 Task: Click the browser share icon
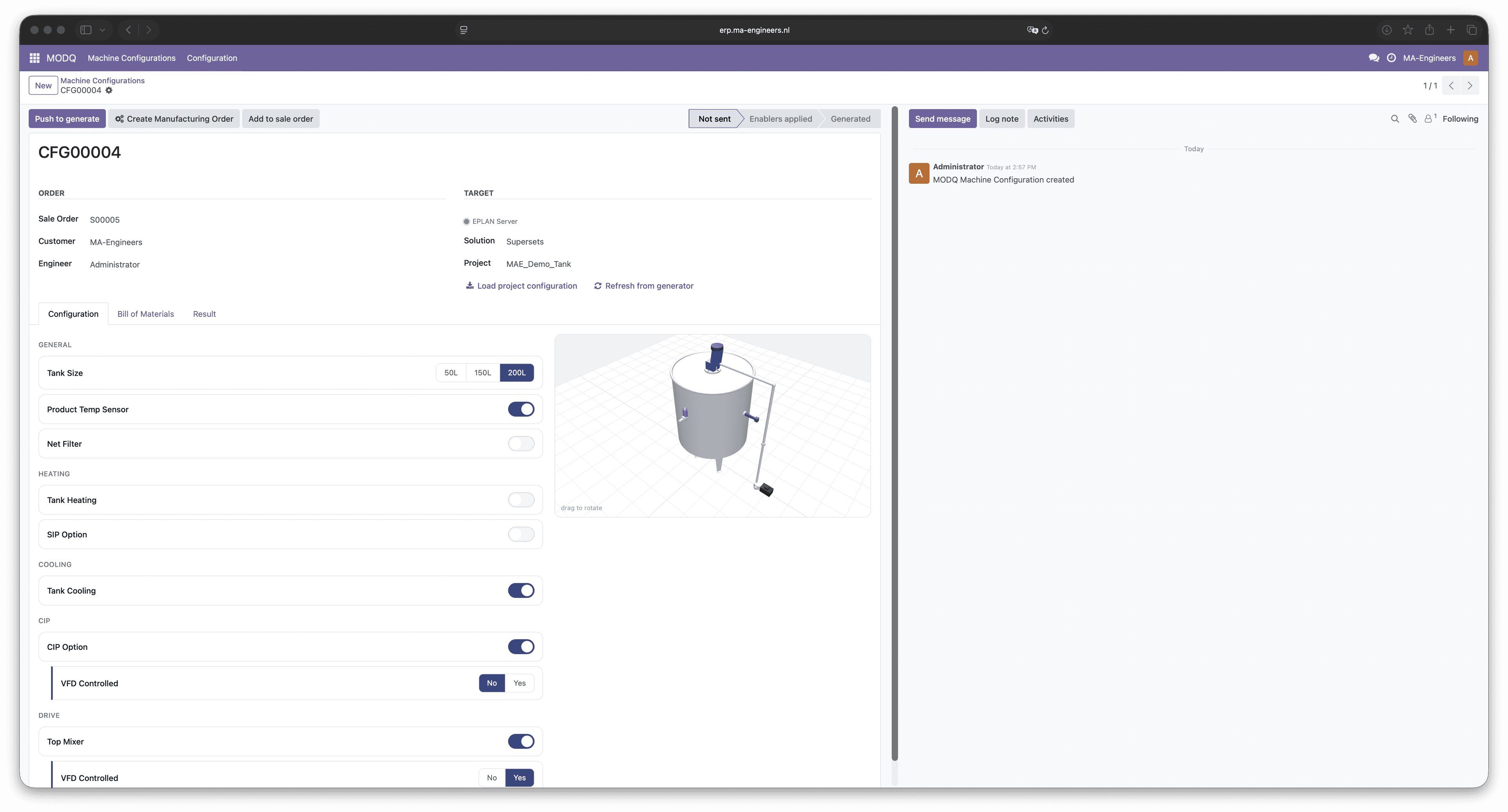coord(1429,30)
